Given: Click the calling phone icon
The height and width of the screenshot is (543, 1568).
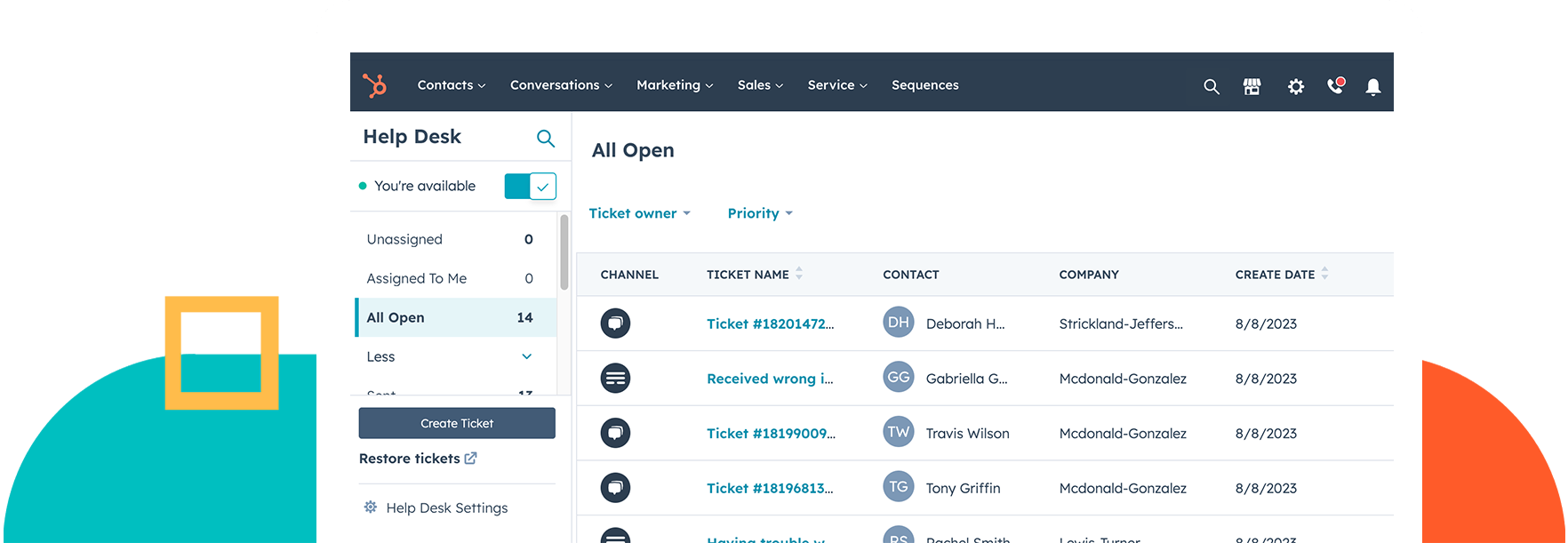Looking at the screenshot, I should click(x=1335, y=86).
